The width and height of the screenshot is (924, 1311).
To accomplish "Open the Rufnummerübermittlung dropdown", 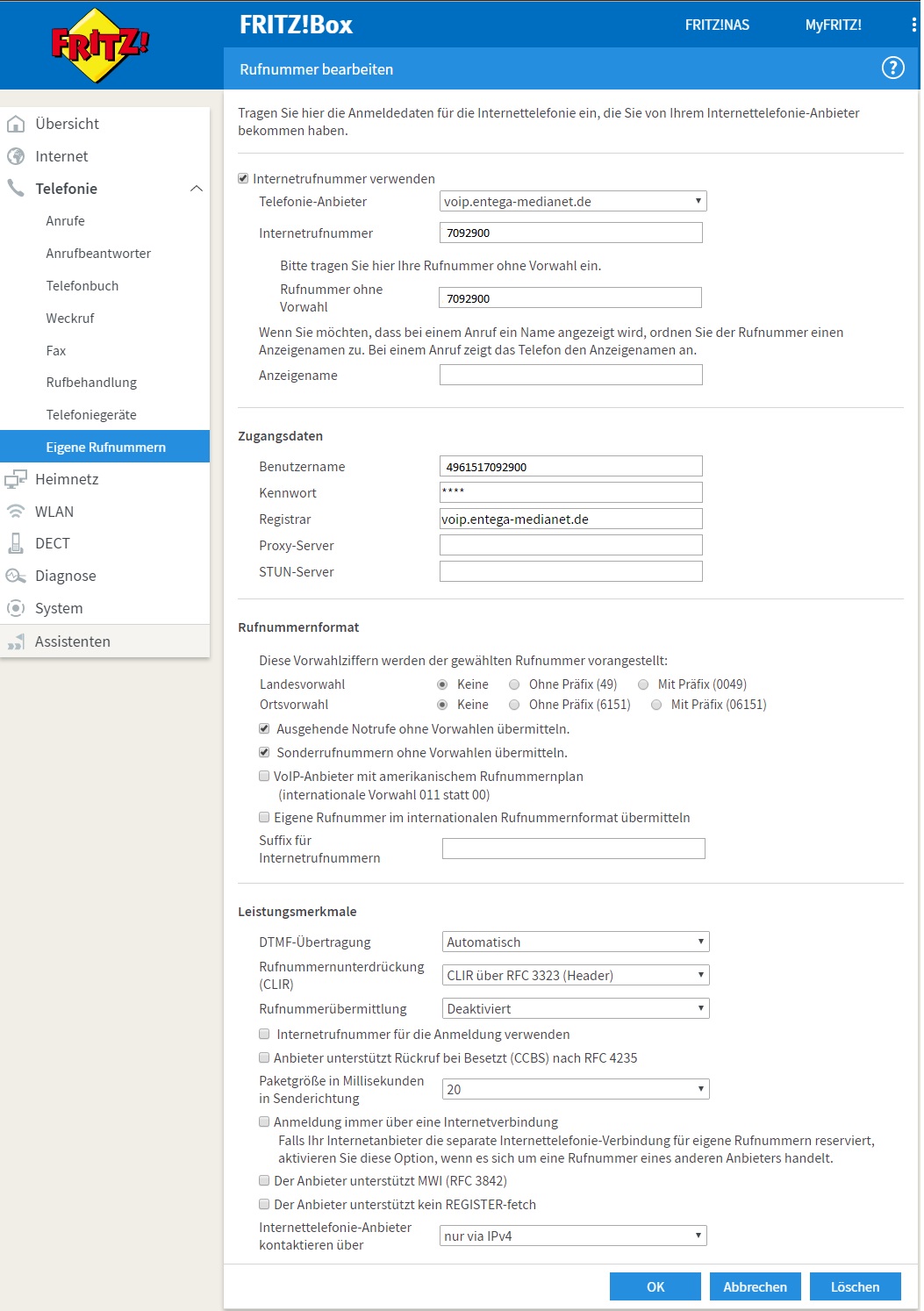I will point(576,1008).
